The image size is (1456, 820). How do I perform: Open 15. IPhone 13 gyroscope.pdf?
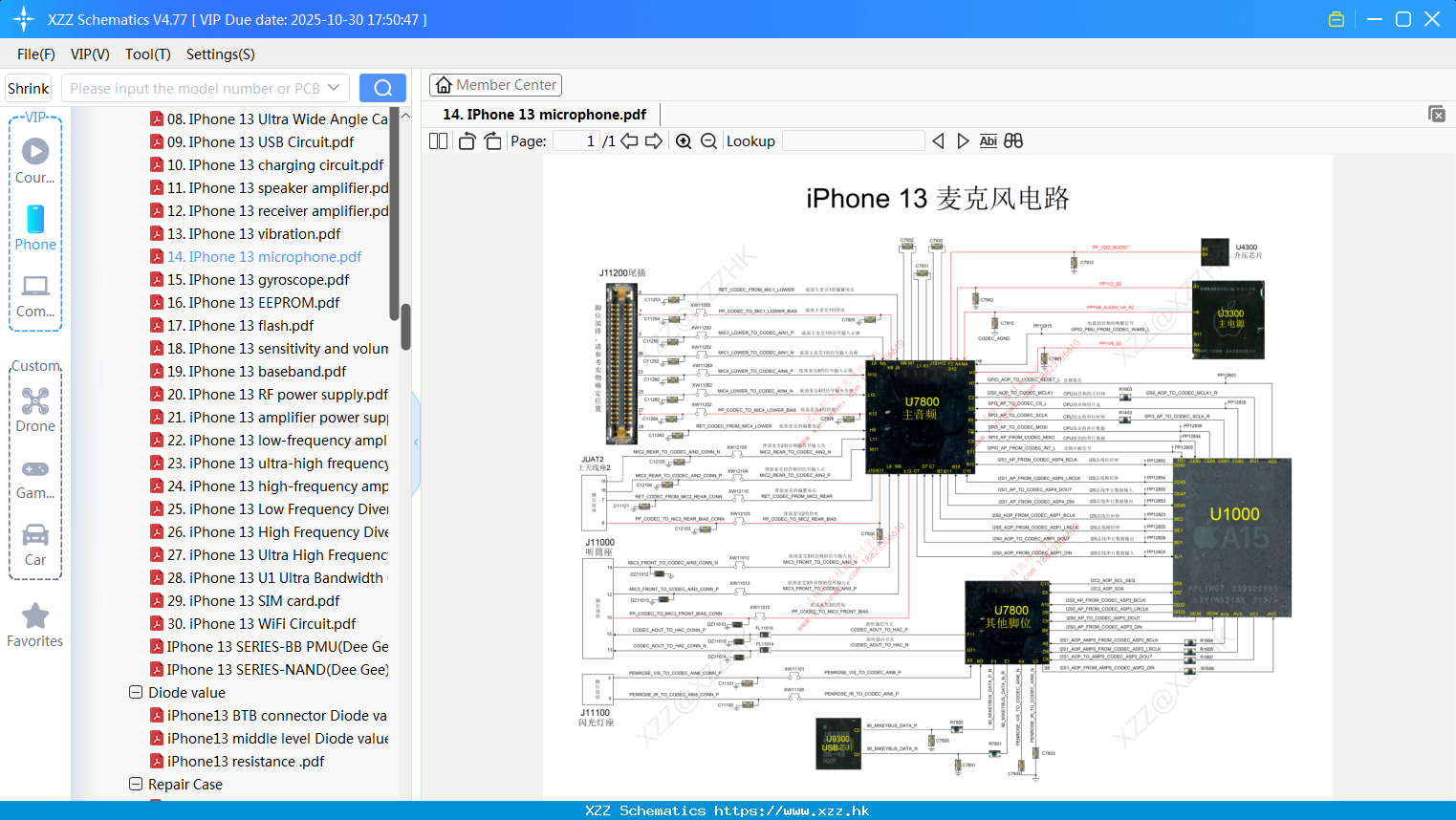[x=258, y=280]
